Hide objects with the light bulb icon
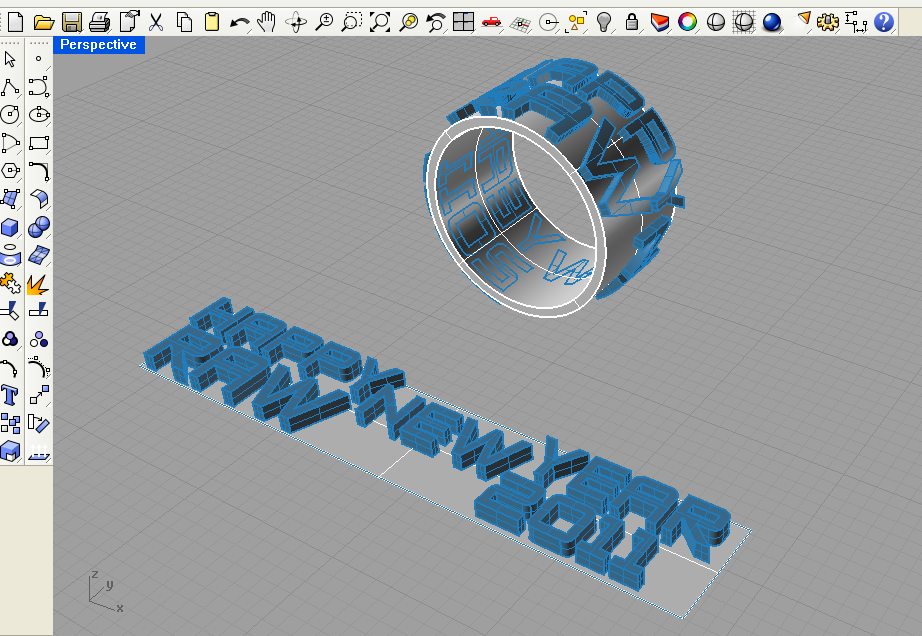The image size is (922, 636). click(604, 22)
